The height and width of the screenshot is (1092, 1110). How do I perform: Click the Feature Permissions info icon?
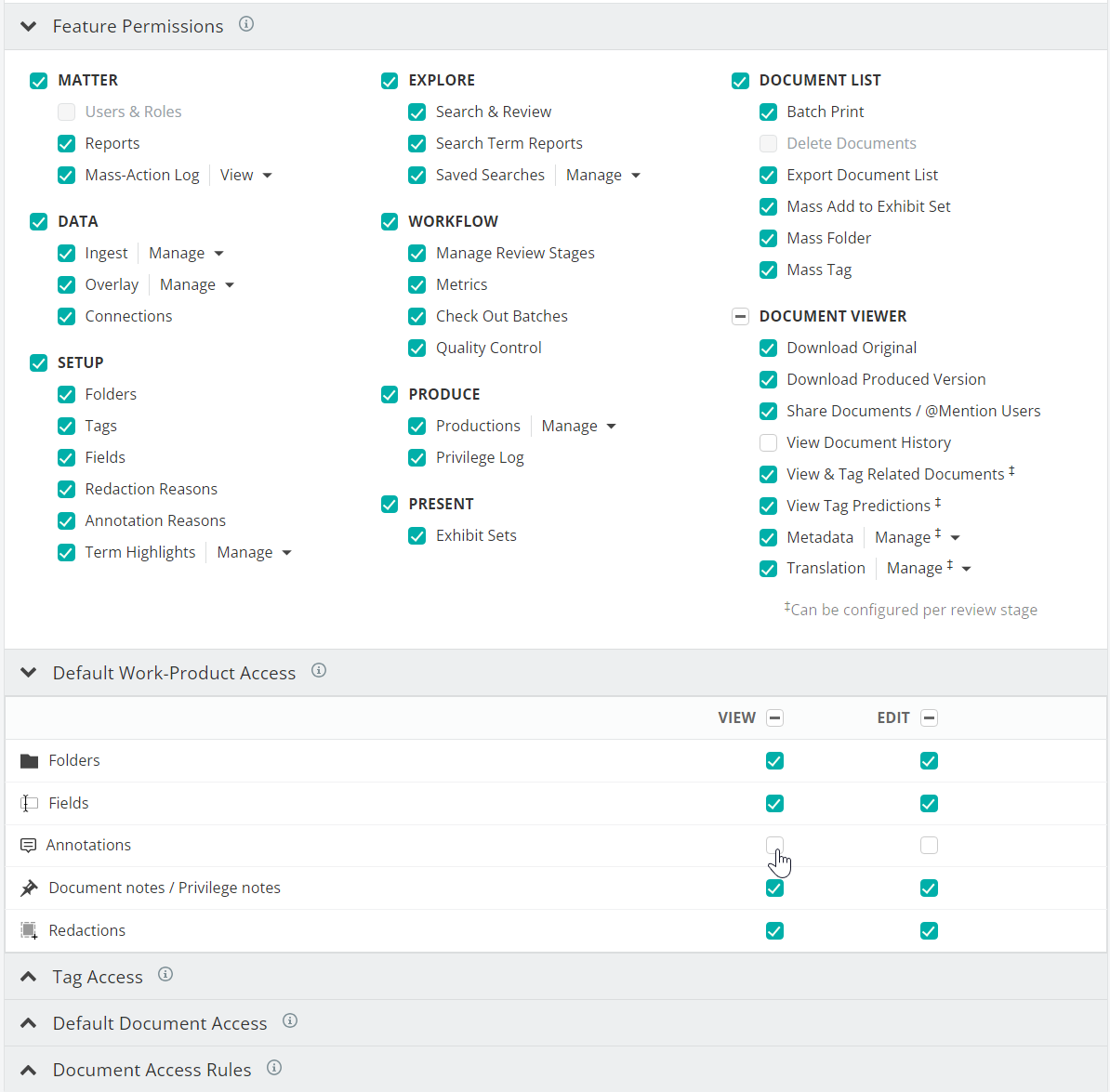[x=246, y=25]
